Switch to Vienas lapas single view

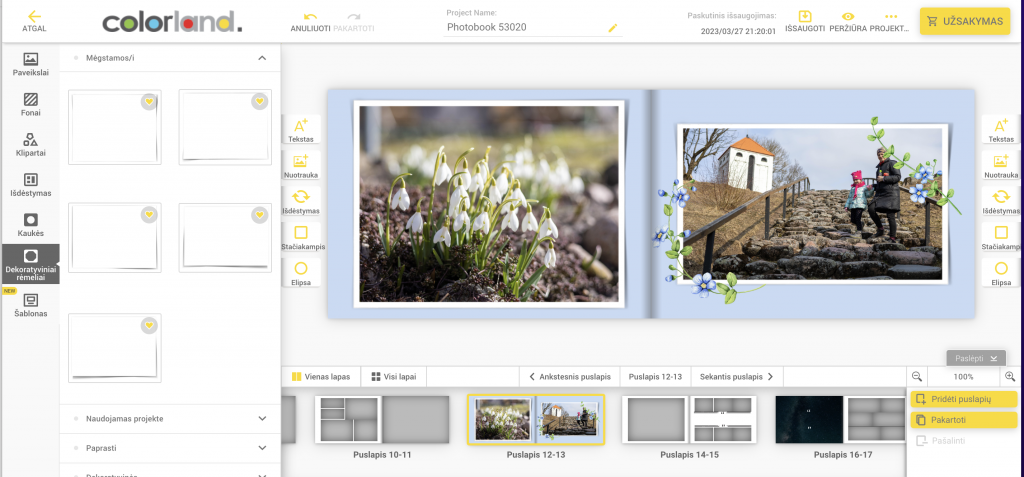321,376
